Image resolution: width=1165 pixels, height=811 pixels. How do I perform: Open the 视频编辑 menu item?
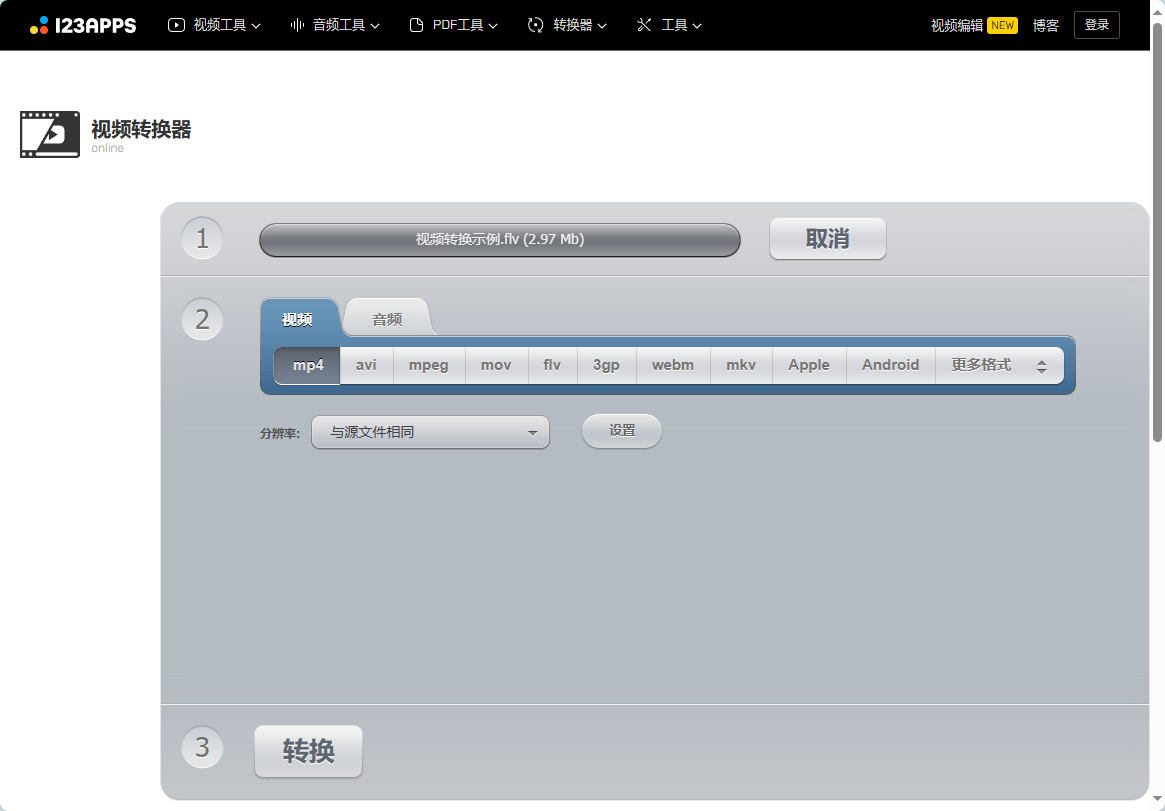pyautogui.click(x=955, y=24)
